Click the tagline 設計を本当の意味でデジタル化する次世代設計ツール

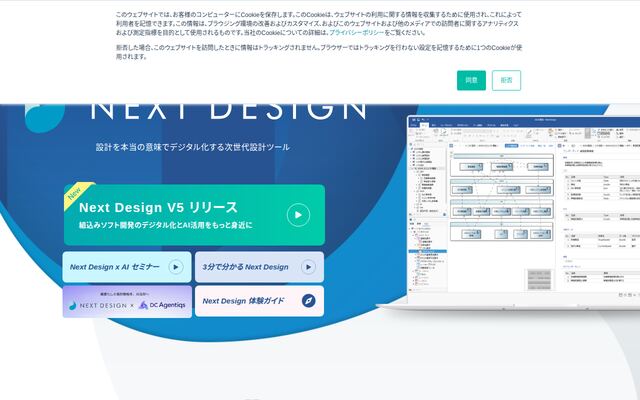(193, 147)
